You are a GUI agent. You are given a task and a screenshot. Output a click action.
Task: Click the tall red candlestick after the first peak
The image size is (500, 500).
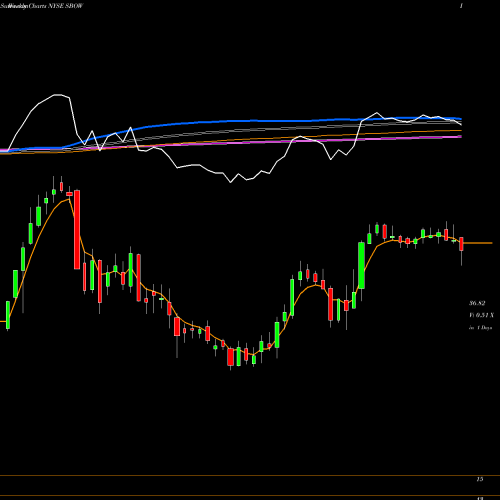pyautogui.click(x=77, y=229)
